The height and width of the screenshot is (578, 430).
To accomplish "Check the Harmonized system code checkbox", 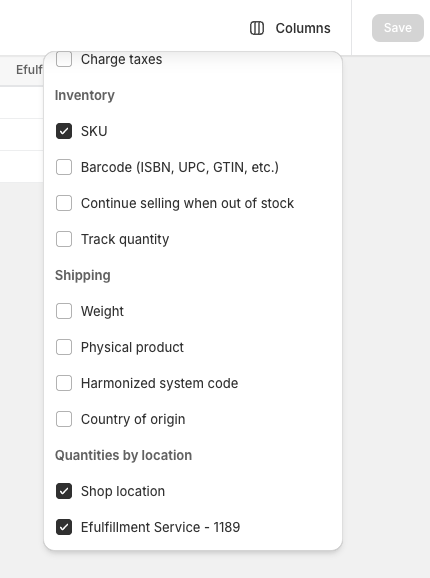I will 64,383.
